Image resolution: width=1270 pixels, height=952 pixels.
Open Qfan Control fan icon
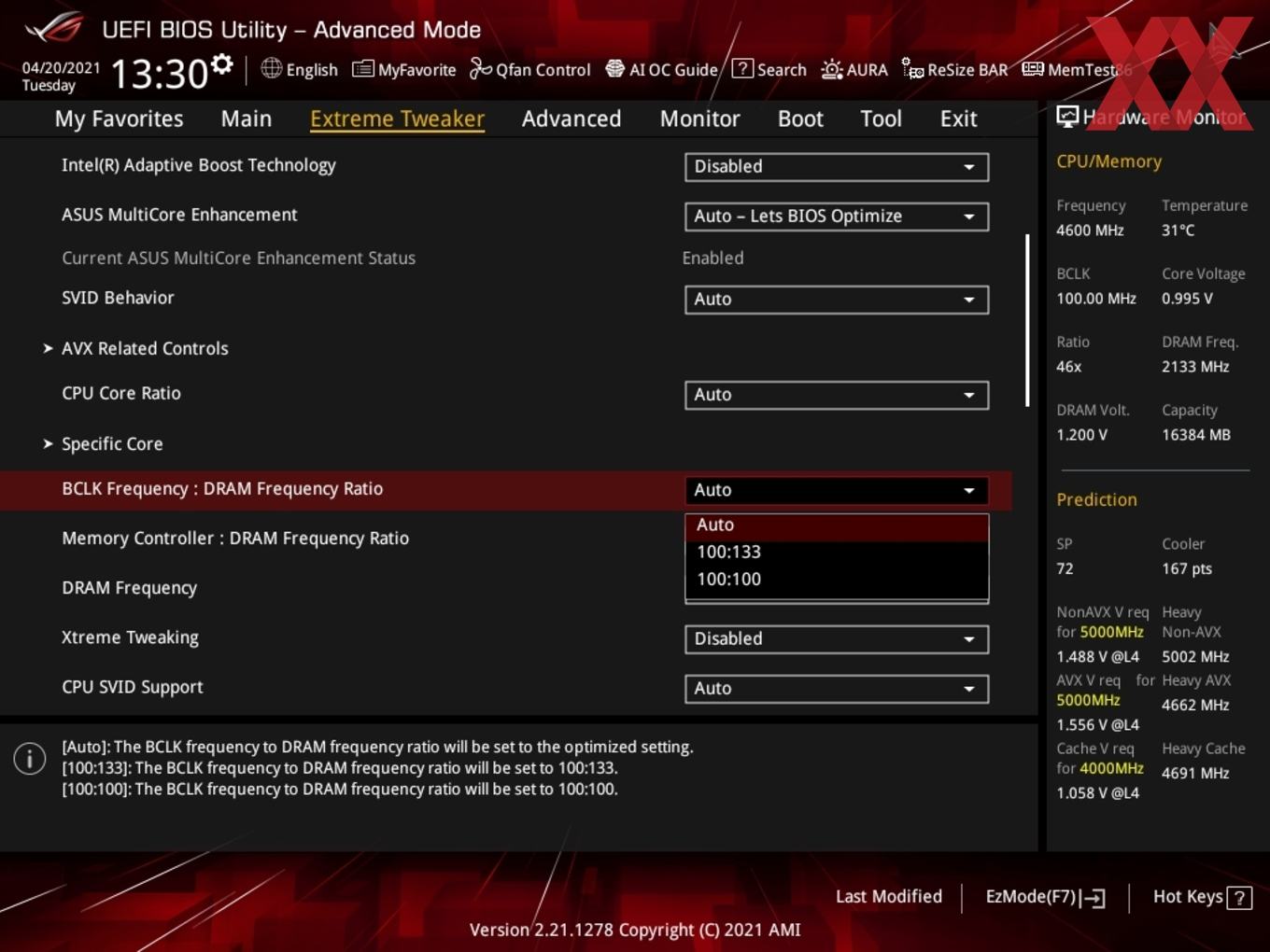(480, 68)
